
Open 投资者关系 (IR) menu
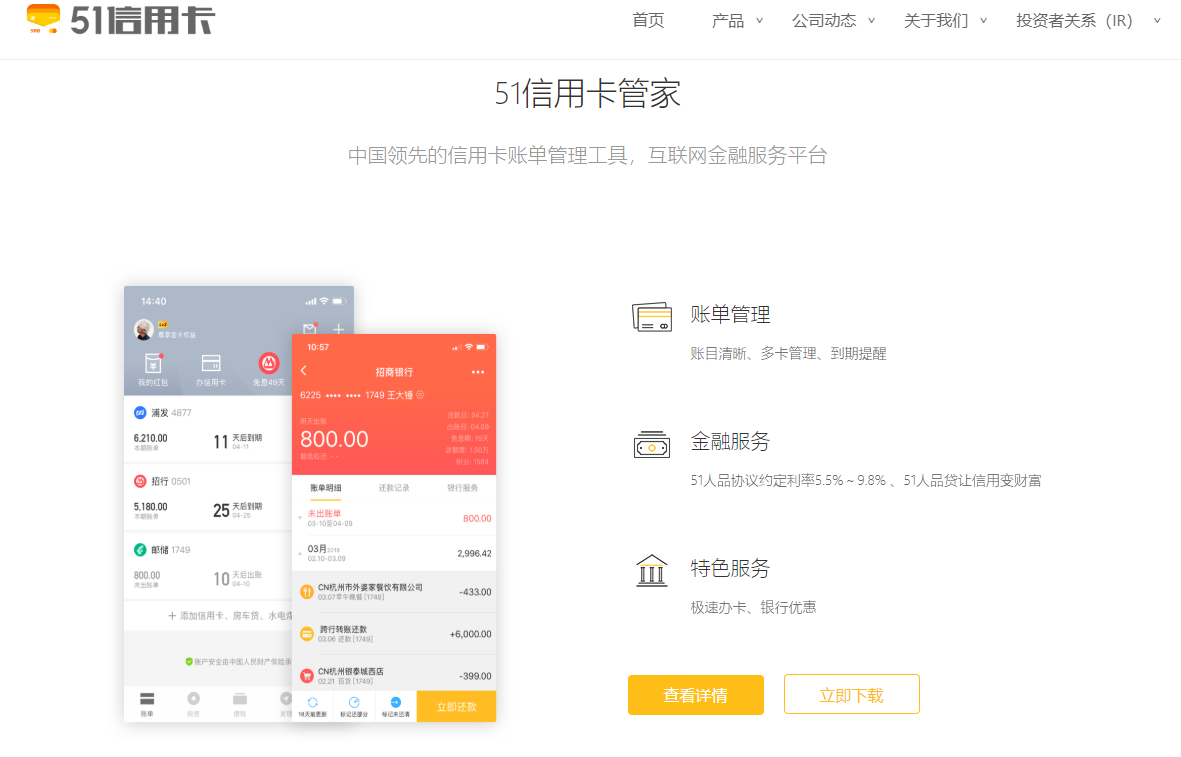click(1074, 20)
